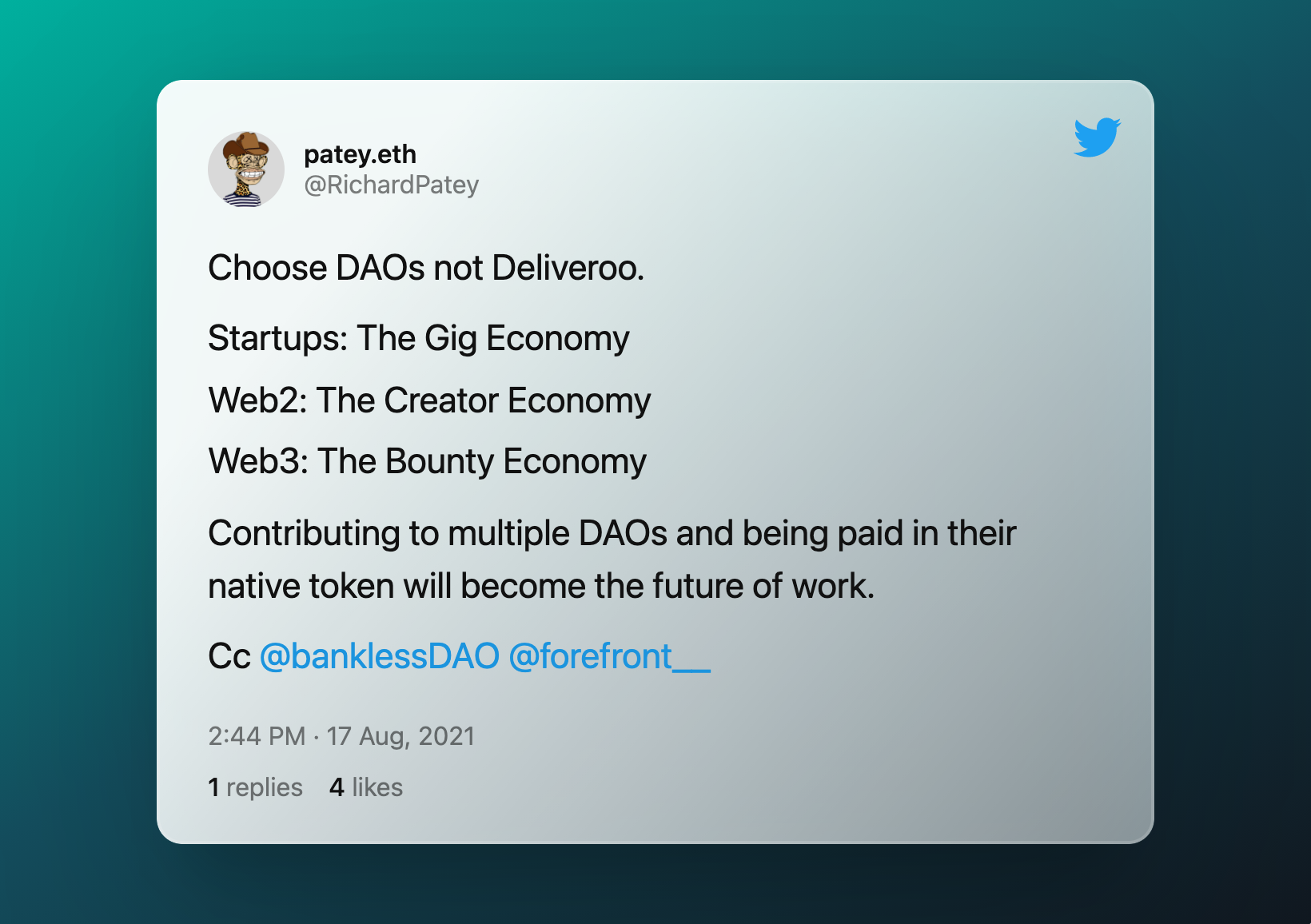Viewport: 1311px width, 924px height.
Task: Click the Twitter bird logo
Action: [1097, 137]
